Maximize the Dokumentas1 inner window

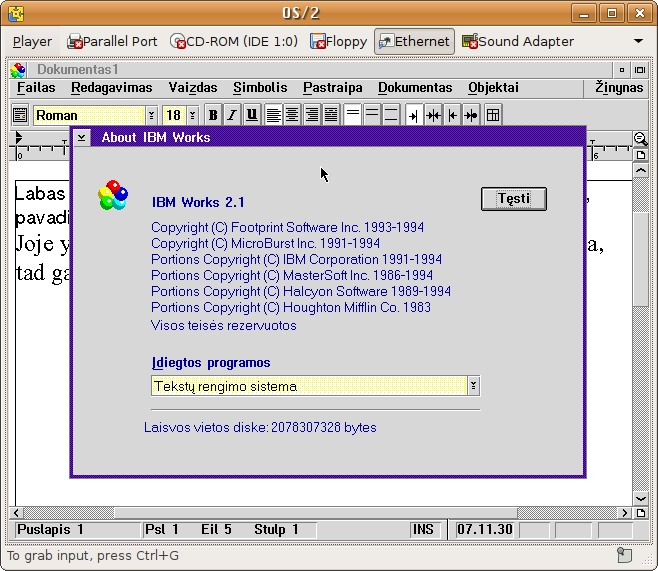pyautogui.click(x=640, y=70)
